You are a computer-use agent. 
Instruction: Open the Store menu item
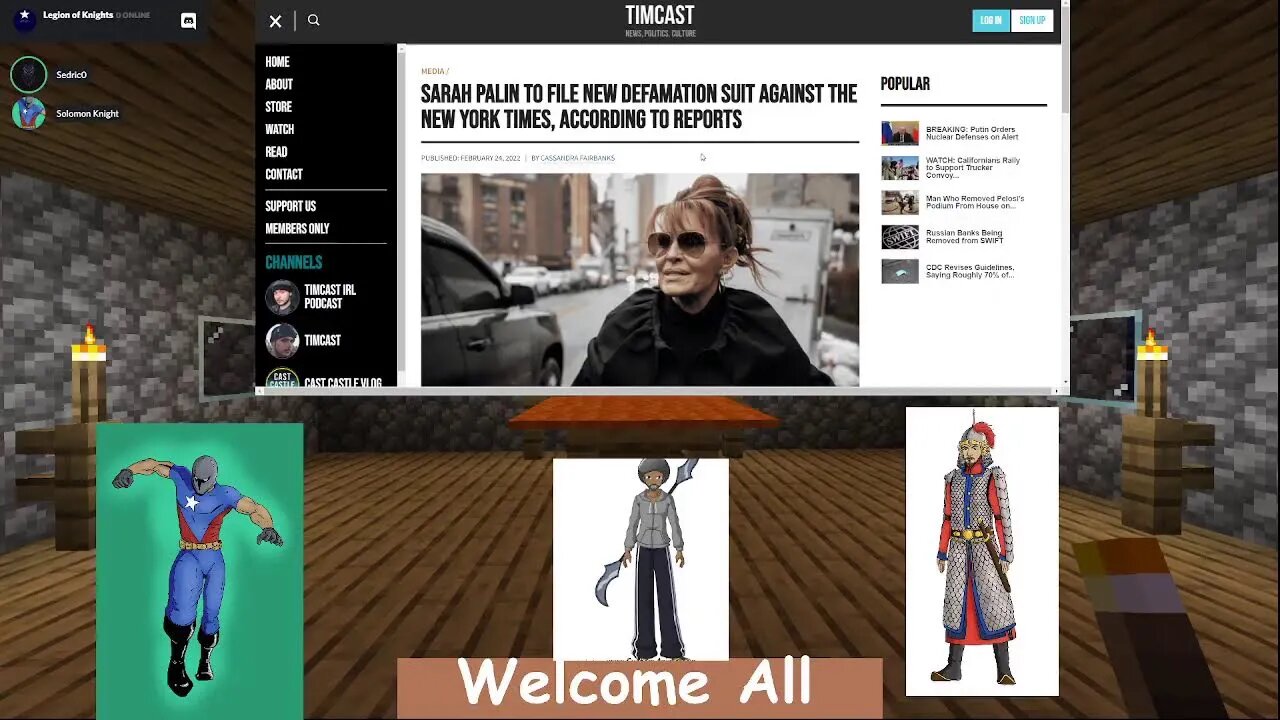(278, 107)
